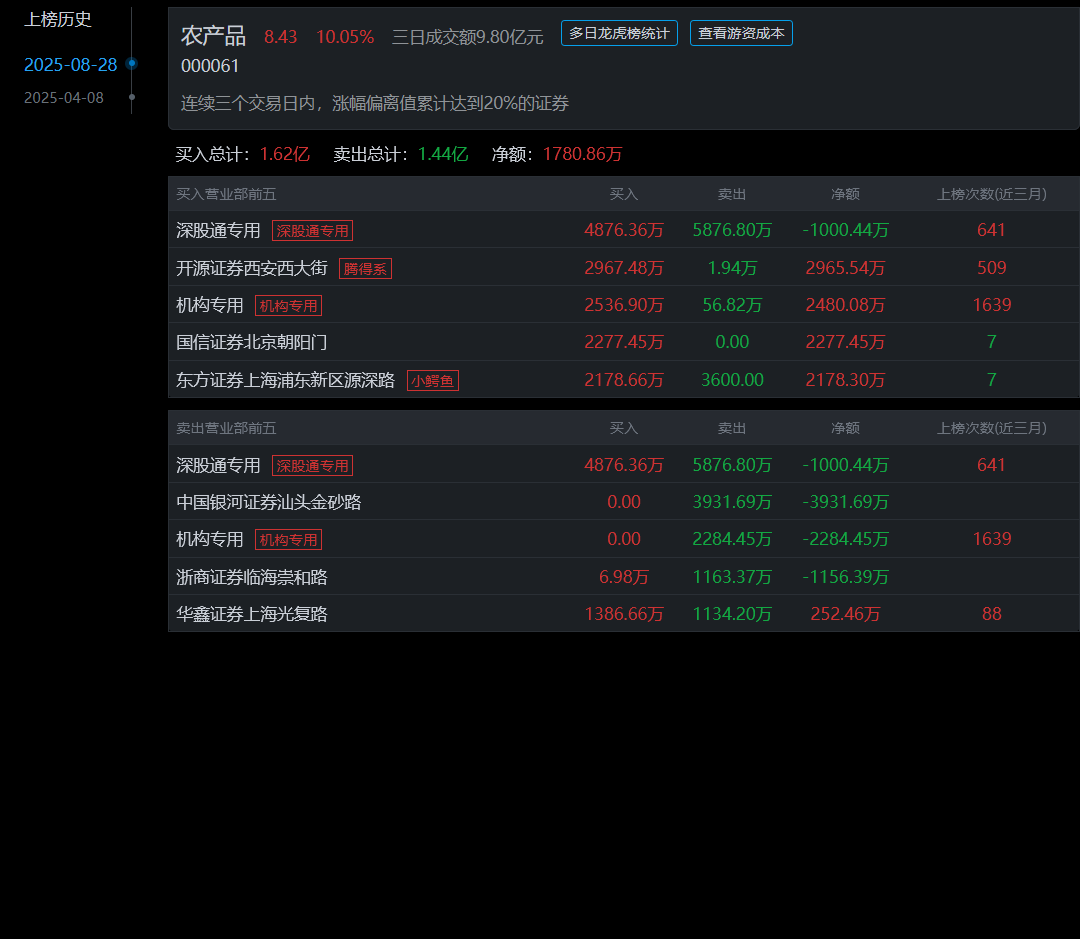Screen dimensions: 1080x939
Task: Click 净额 column header in sell table
Action: tap(845, 429)
